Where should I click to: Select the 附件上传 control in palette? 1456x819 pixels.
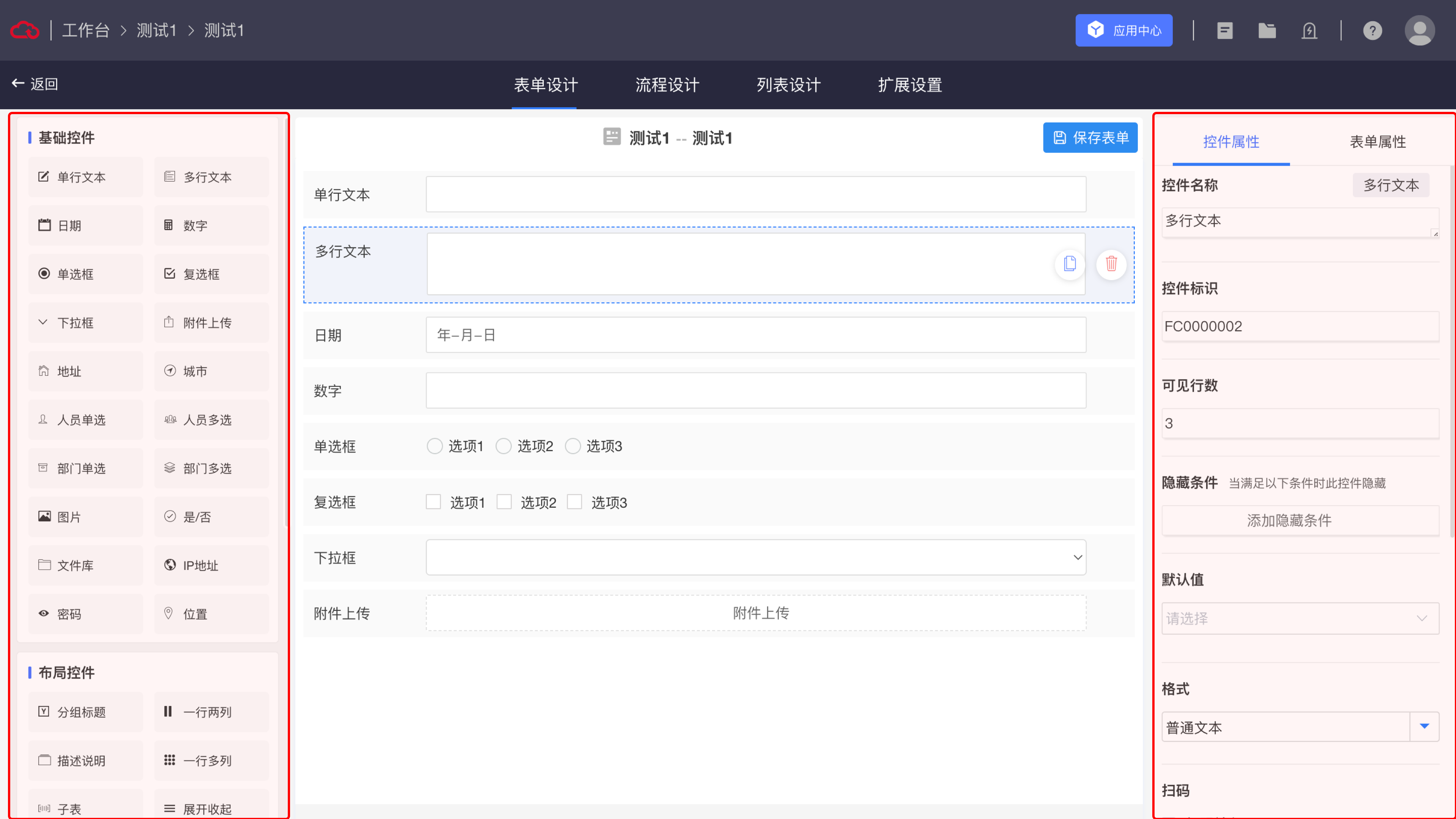212,323
